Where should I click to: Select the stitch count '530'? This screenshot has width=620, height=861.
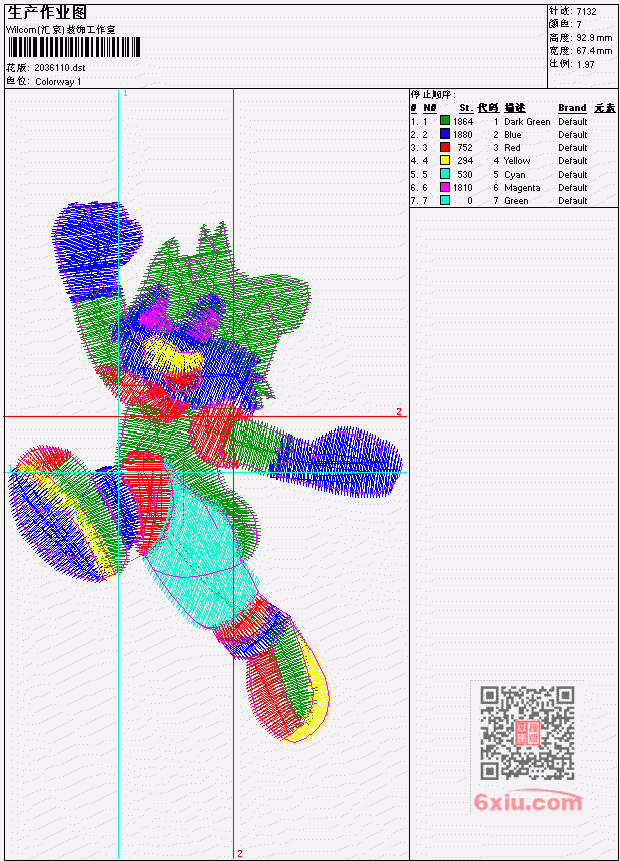(x=465, y=175)
